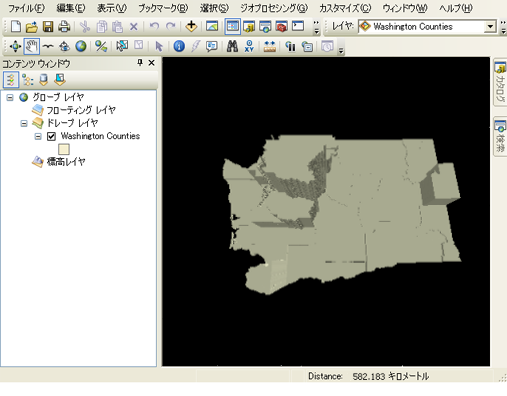Open the Washington Counties layer dropdown

(x=490, y=26)
